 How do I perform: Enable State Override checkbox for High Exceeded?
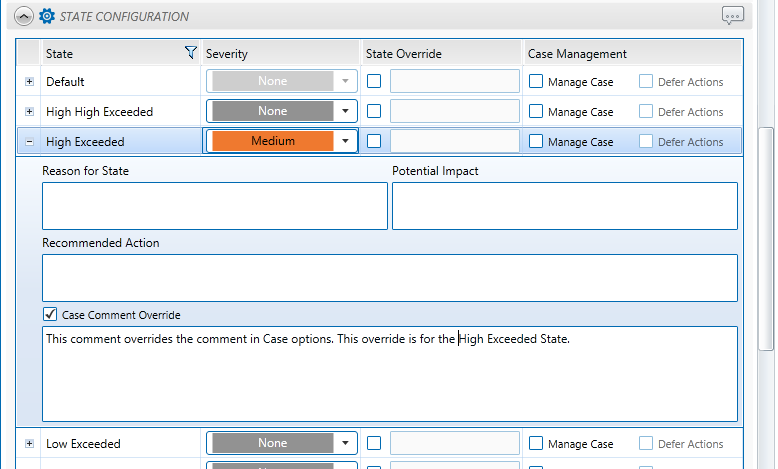[374, 141]
